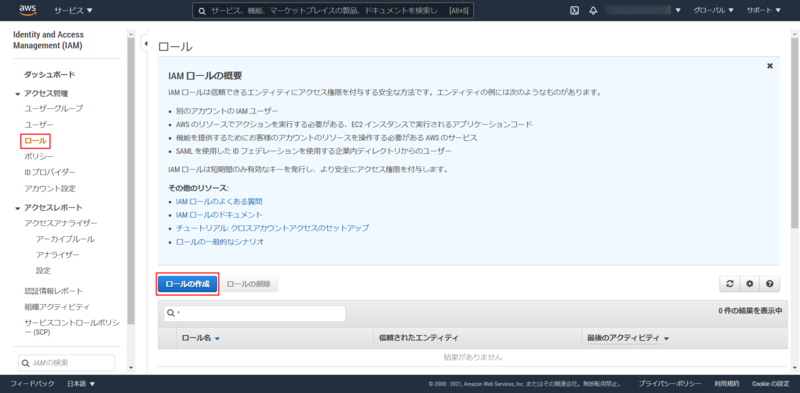Open the account name dropdown
This screenshot has width=800, height=393.
point(643,10)
